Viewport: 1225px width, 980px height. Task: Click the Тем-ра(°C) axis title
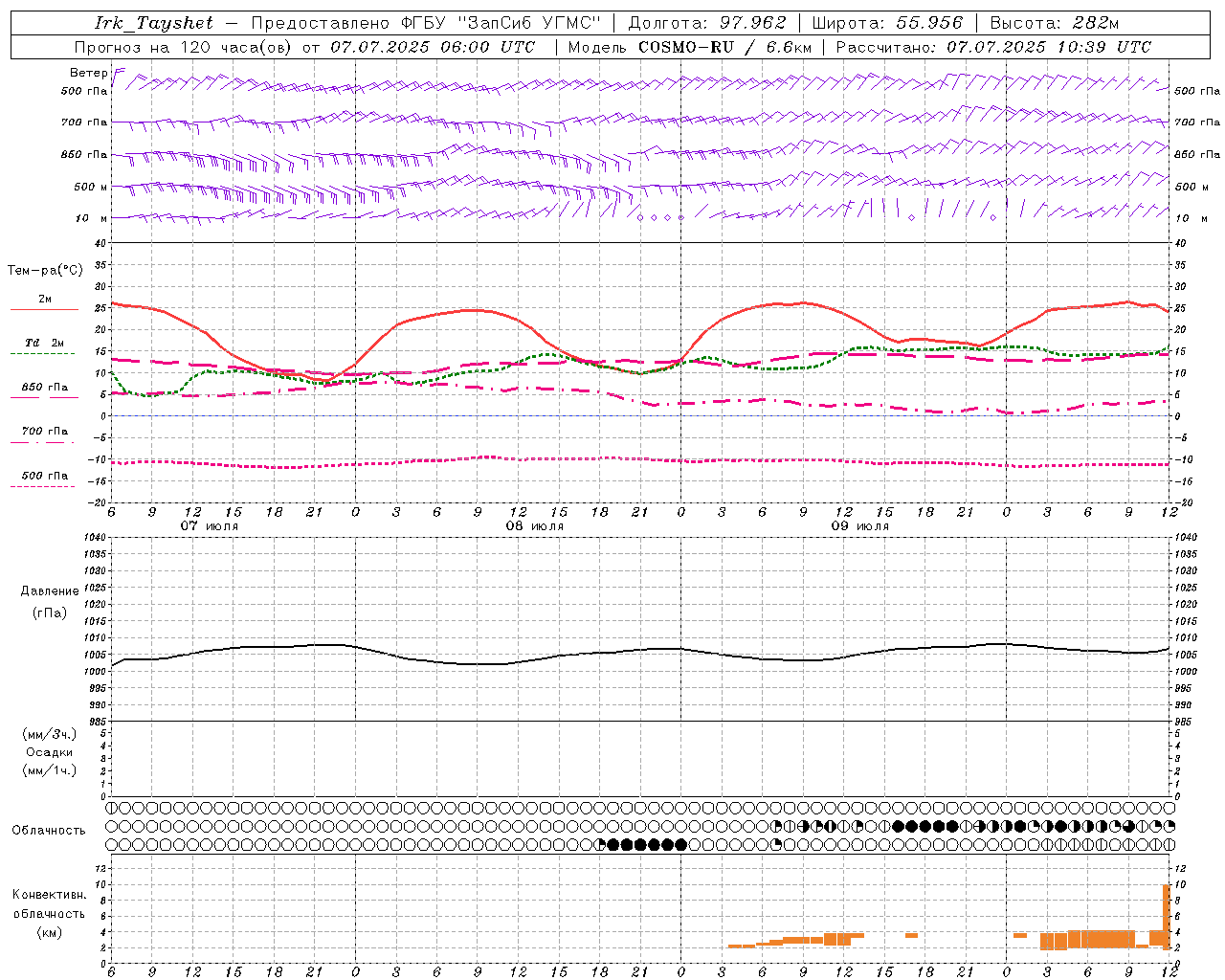(45, 271)
